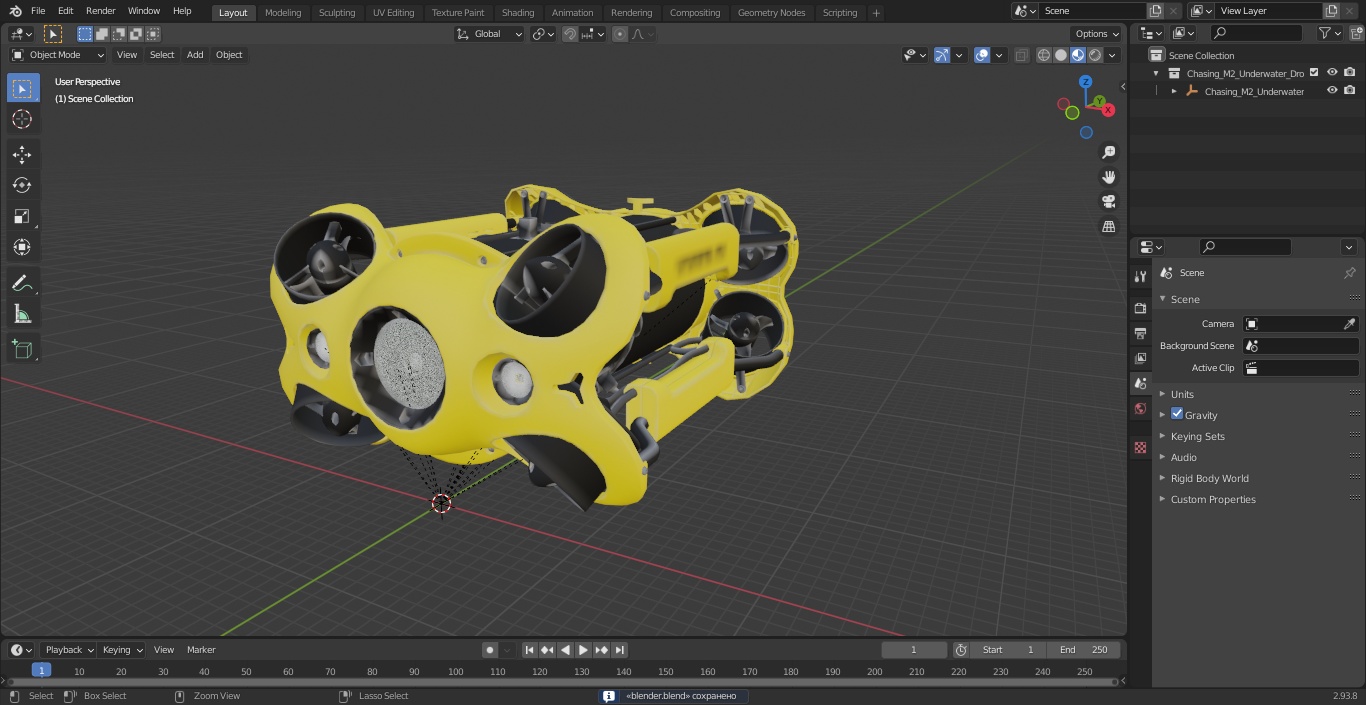The image size is (1366, 705).
Task: Select the Transform tool
Action: click(22, 247)
